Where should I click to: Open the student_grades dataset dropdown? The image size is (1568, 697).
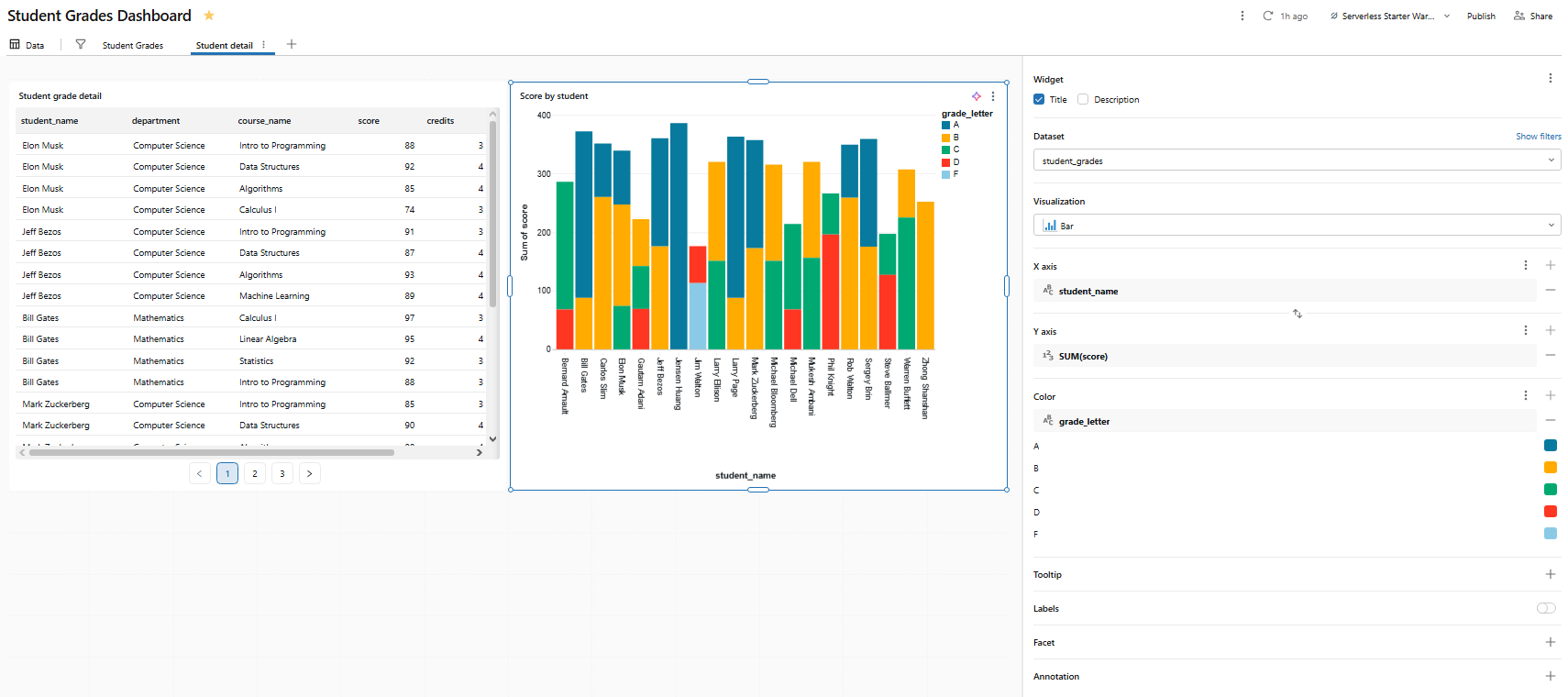tap(1297, 160)
